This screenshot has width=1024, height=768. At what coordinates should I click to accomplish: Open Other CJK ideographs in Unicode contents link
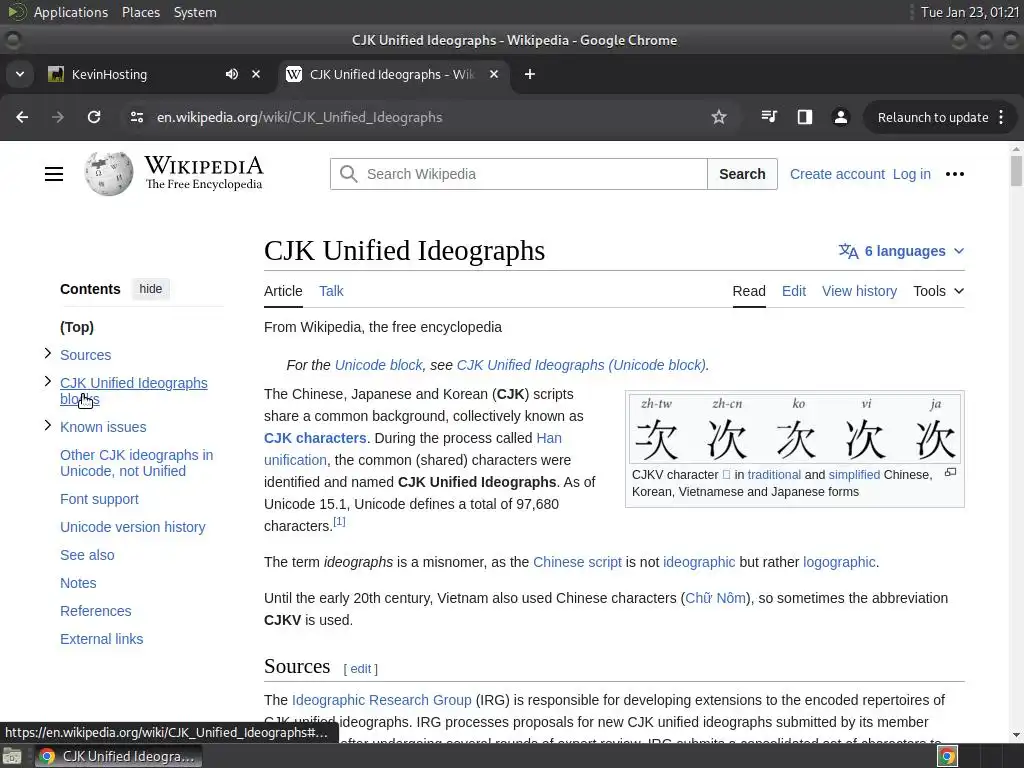[136, 463]
